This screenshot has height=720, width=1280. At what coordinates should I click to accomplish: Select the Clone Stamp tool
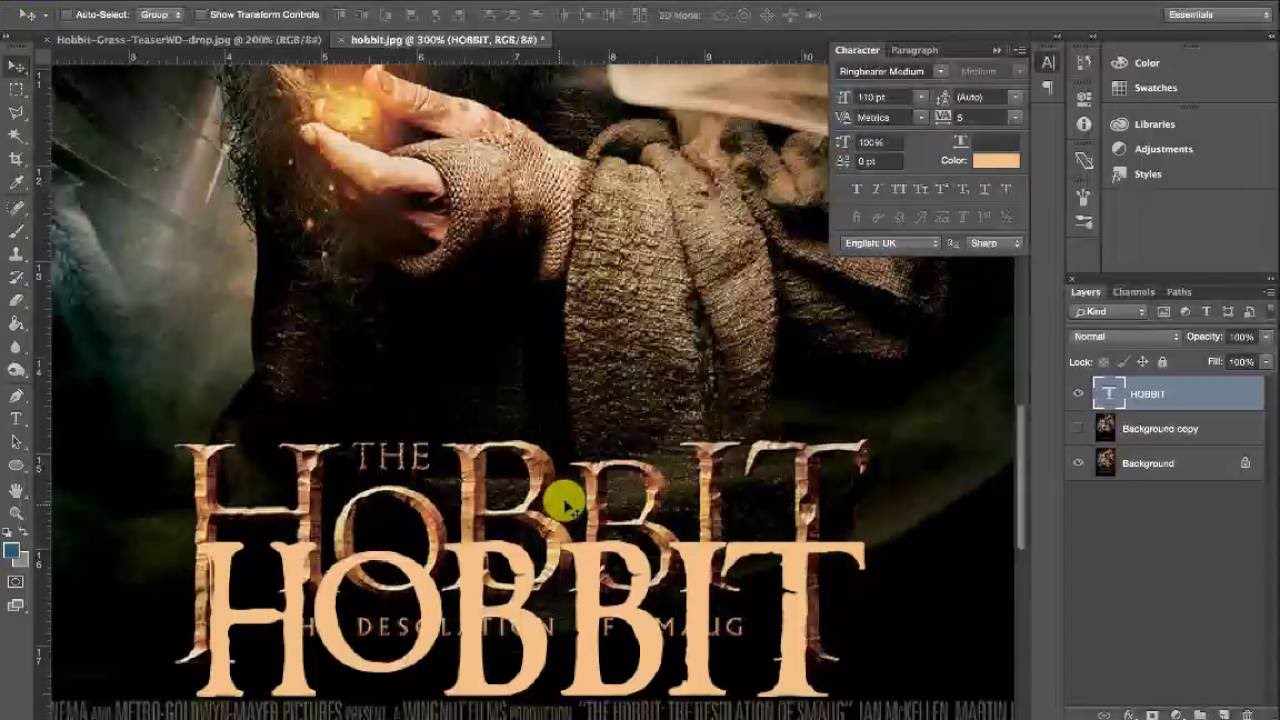point(16,254)
